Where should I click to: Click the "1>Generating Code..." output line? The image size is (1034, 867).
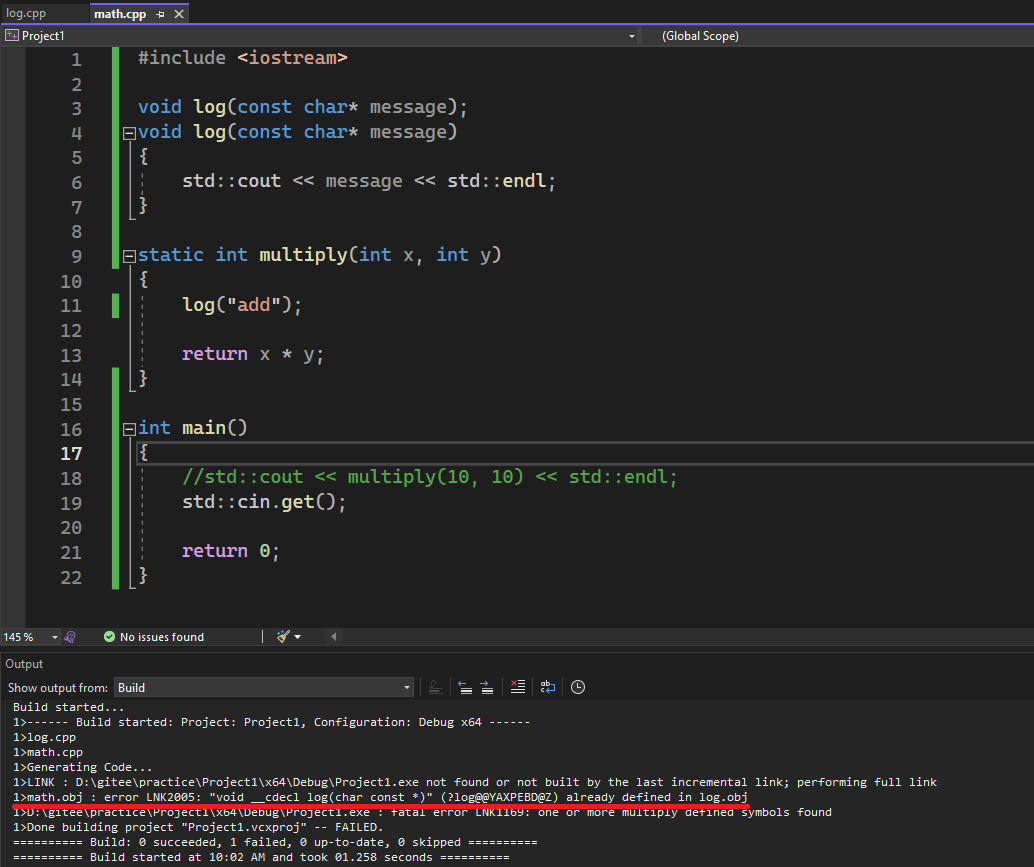pyautogui.click(x=82, y=767)
